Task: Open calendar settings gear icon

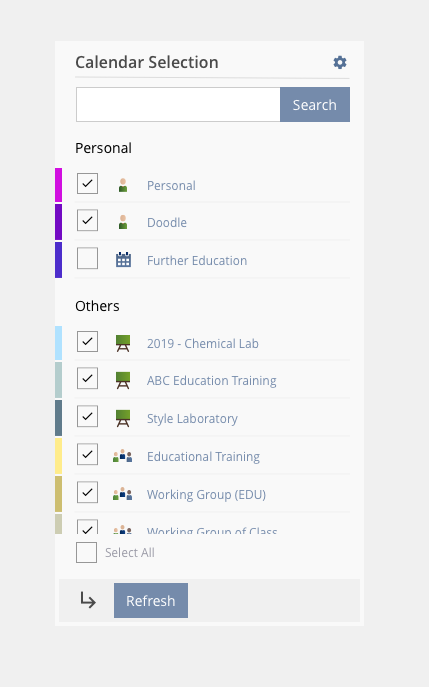Action: (x=340, y=63)
